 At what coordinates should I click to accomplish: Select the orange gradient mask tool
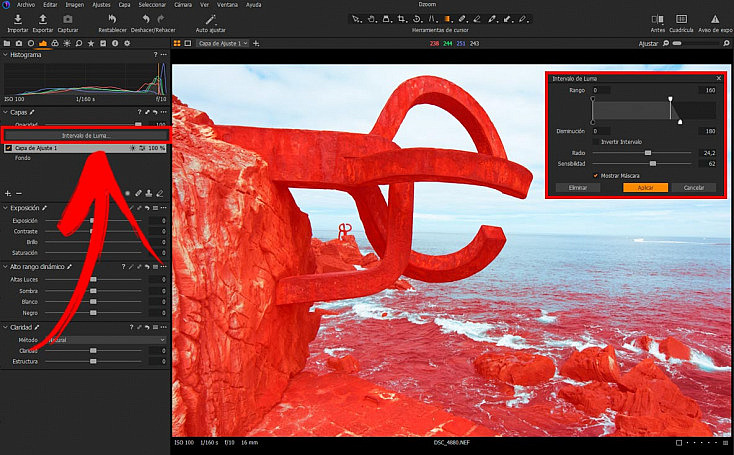tap(447, 19)
